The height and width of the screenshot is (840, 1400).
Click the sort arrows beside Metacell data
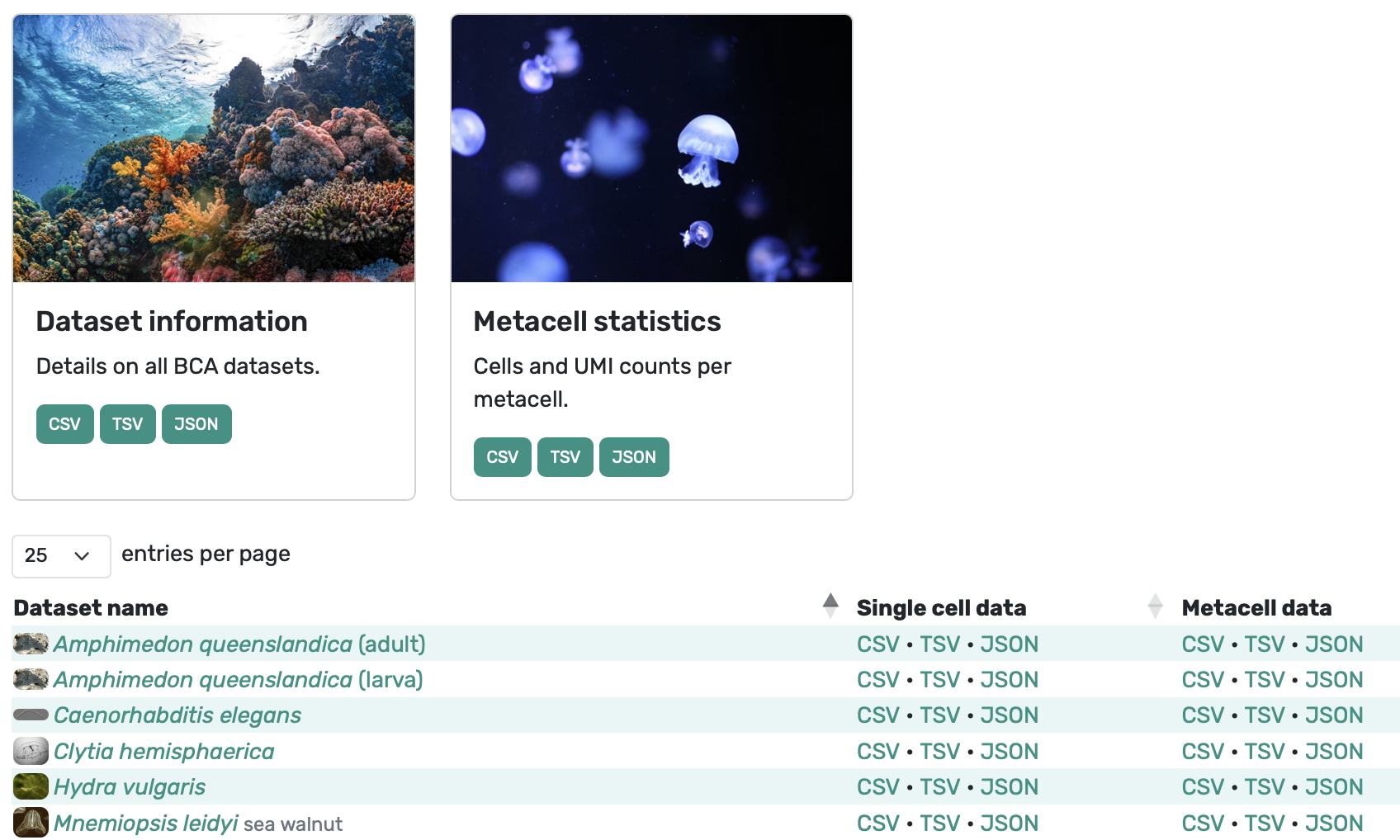[1155, 606]
